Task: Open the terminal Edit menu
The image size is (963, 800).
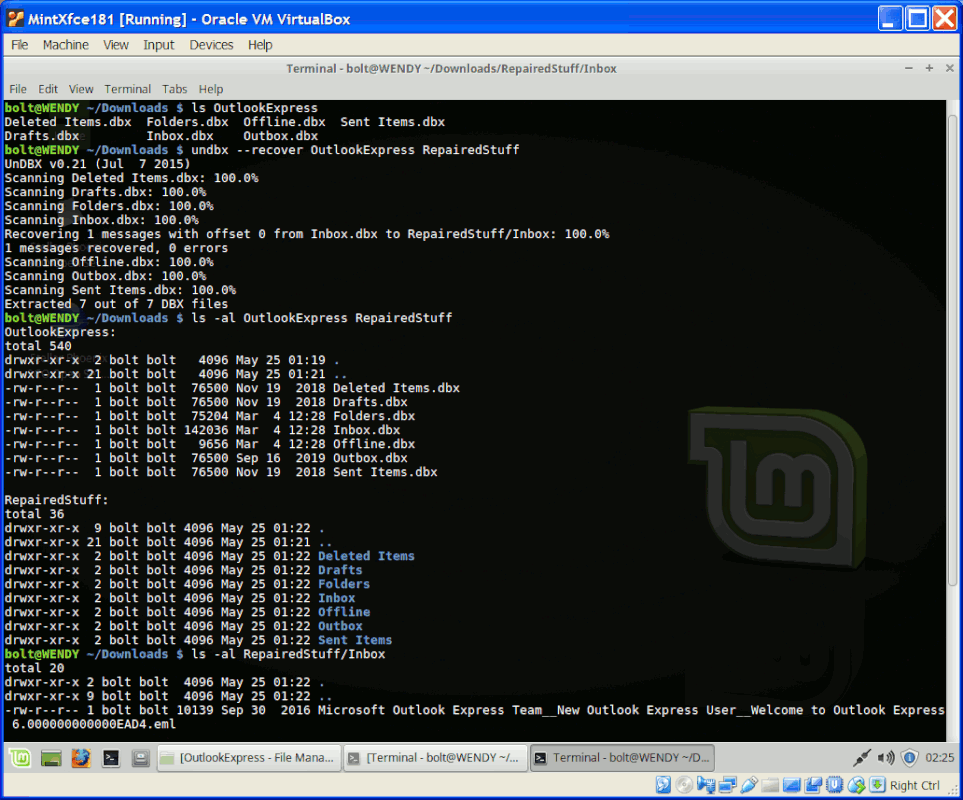Action: (48, 89)
